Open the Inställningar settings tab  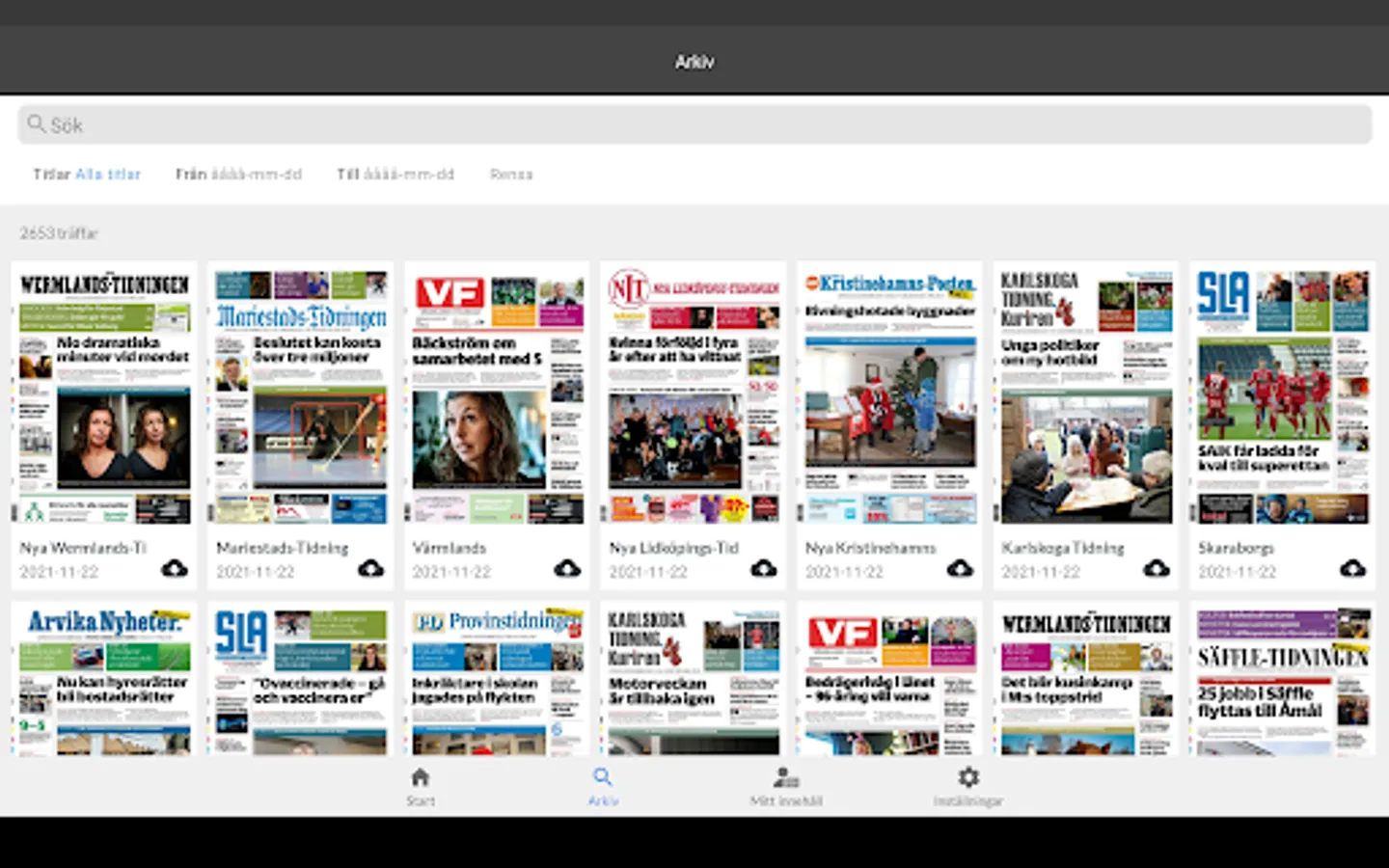click(x=968, y=786)
